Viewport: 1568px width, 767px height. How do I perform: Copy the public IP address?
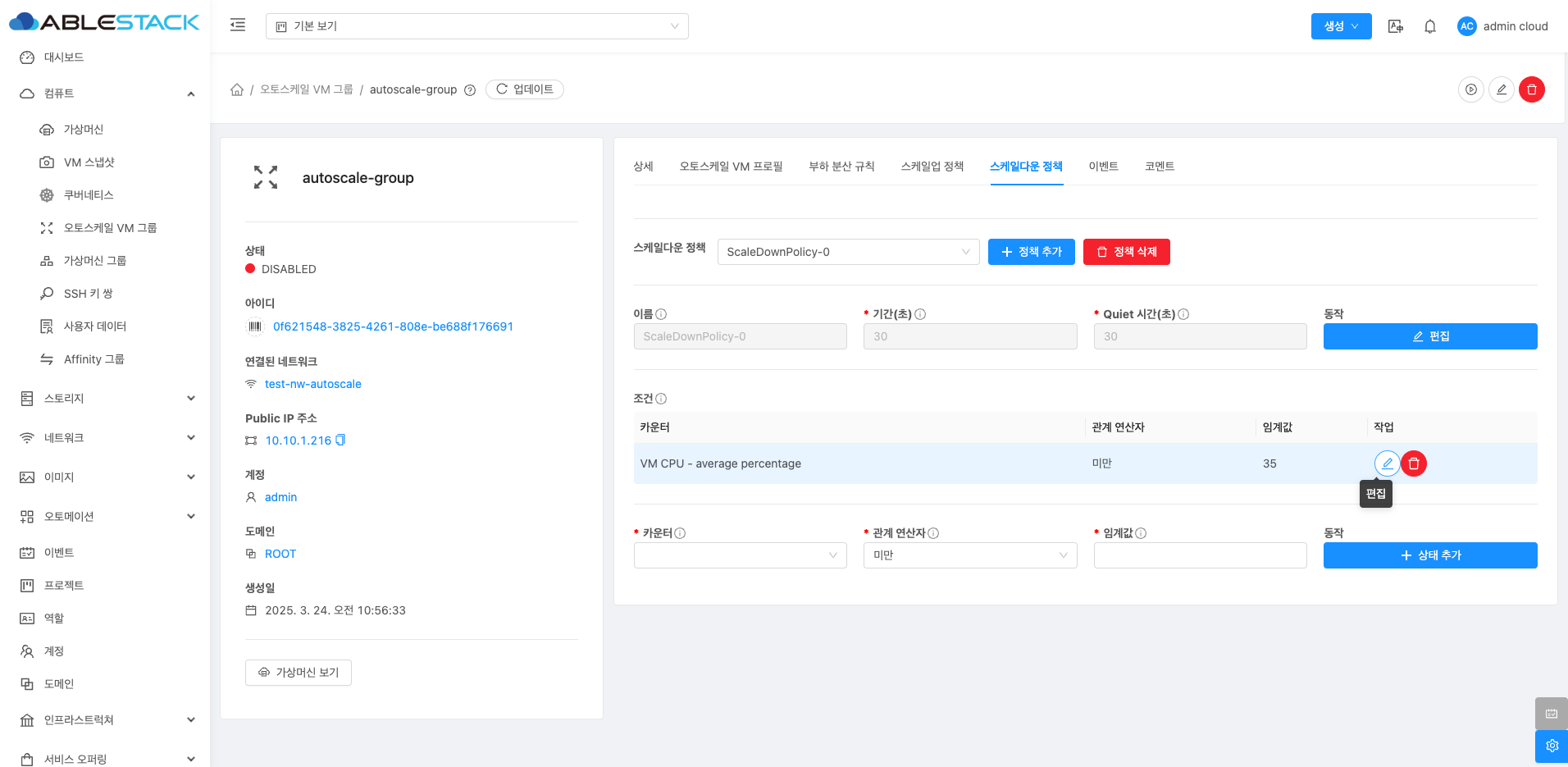pos(341,441)
